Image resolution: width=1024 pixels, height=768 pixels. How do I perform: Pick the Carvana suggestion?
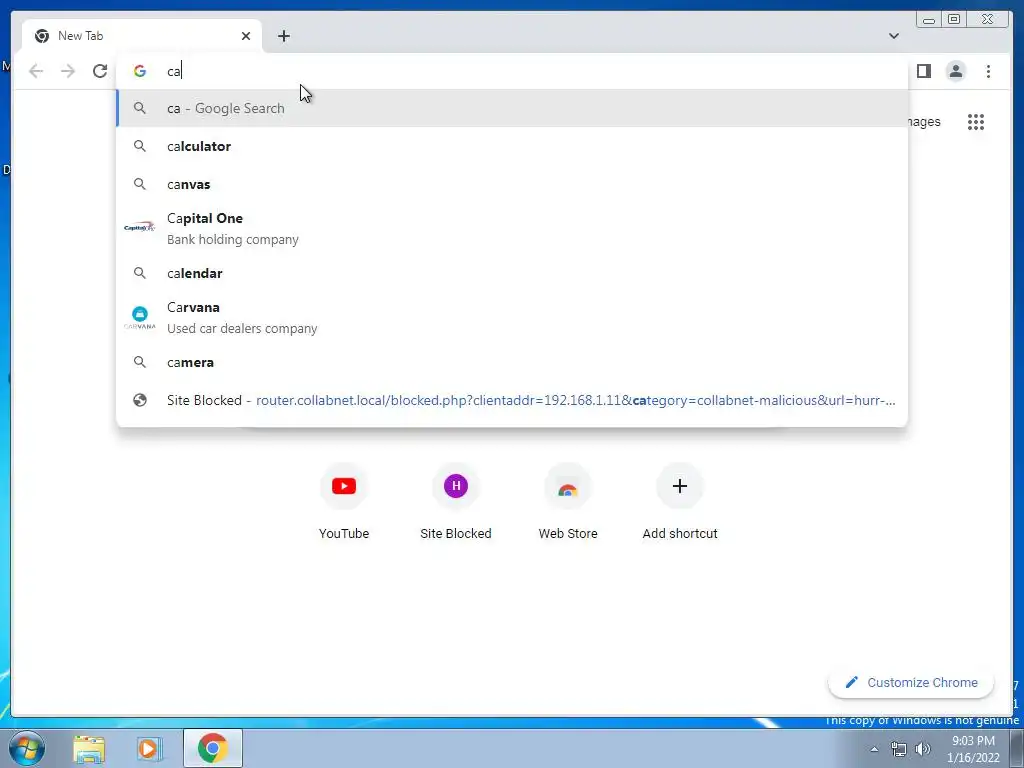click(512, 317)
